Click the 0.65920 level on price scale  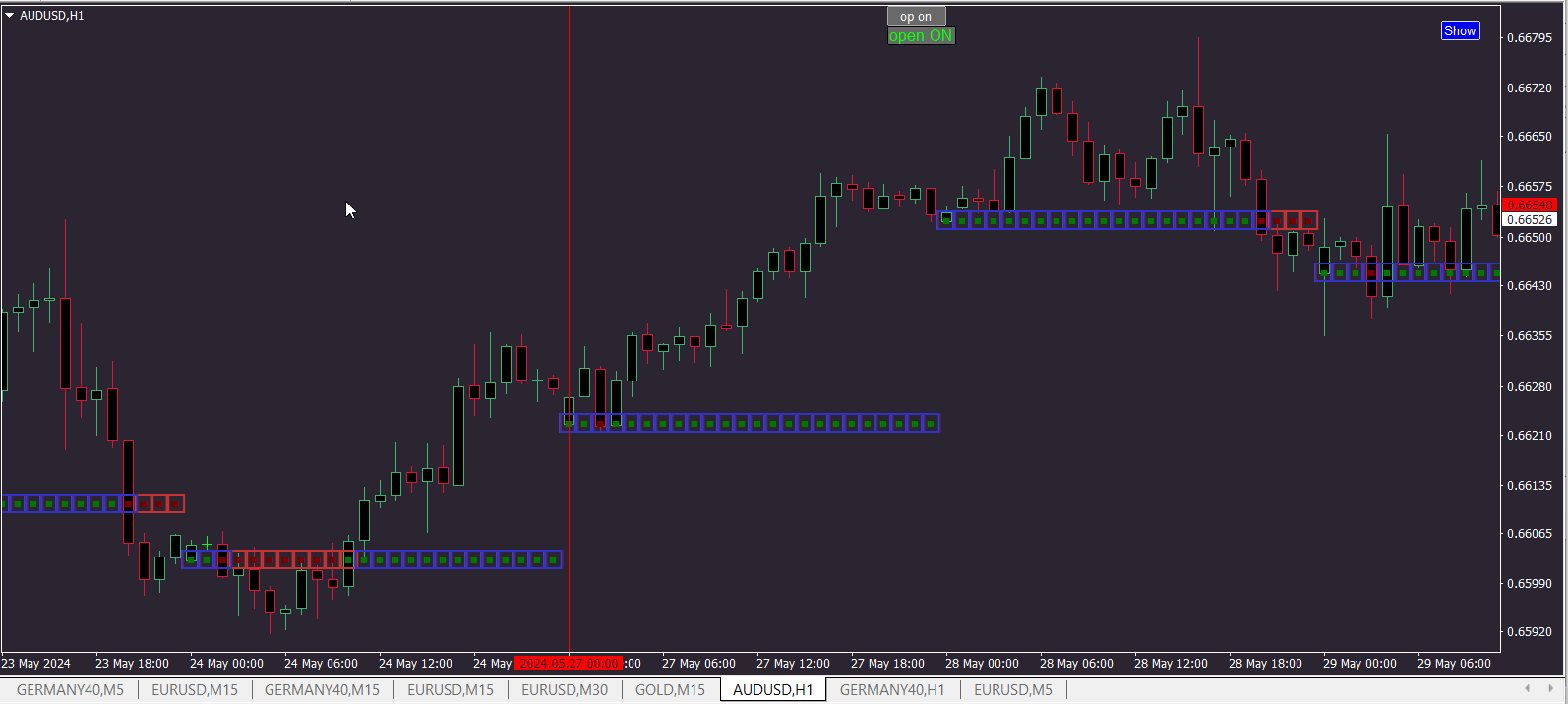(1530, 632)
